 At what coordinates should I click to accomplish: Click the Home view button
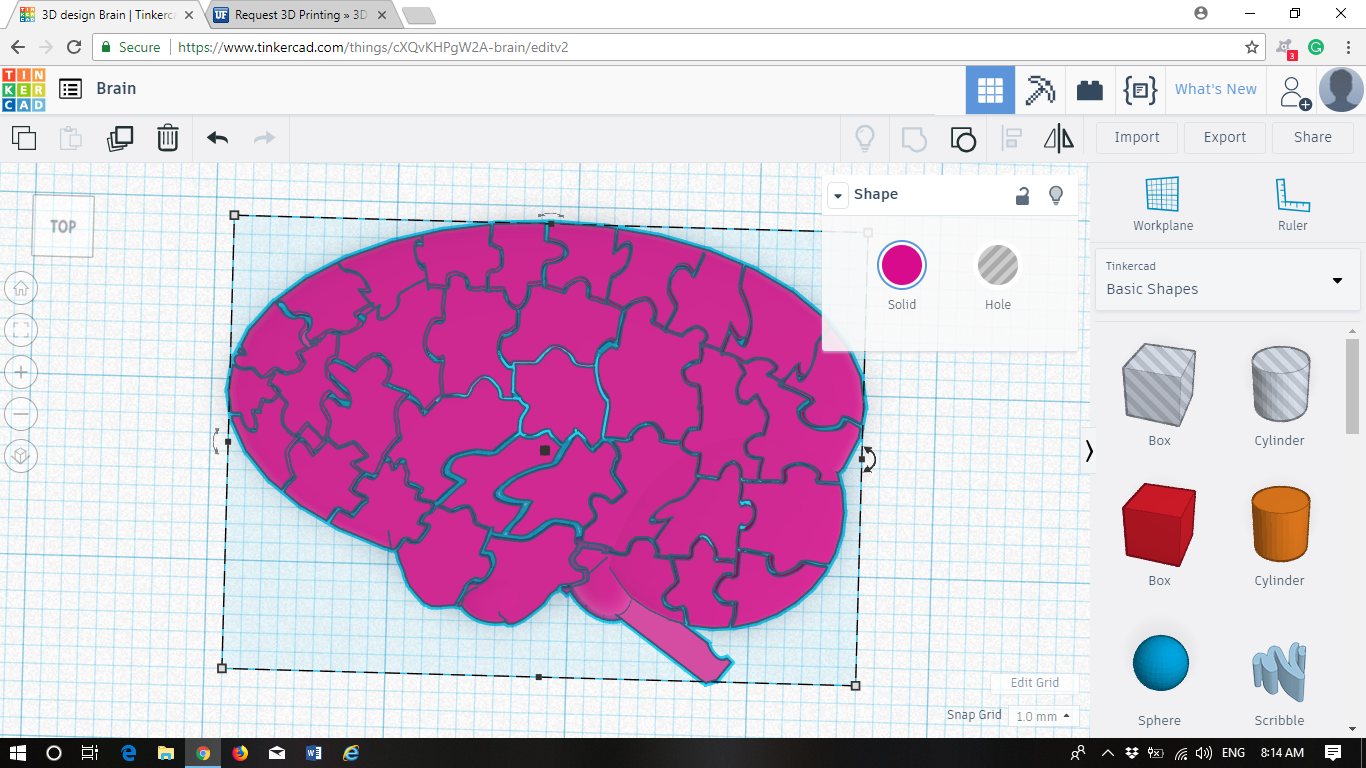point(21,289)
